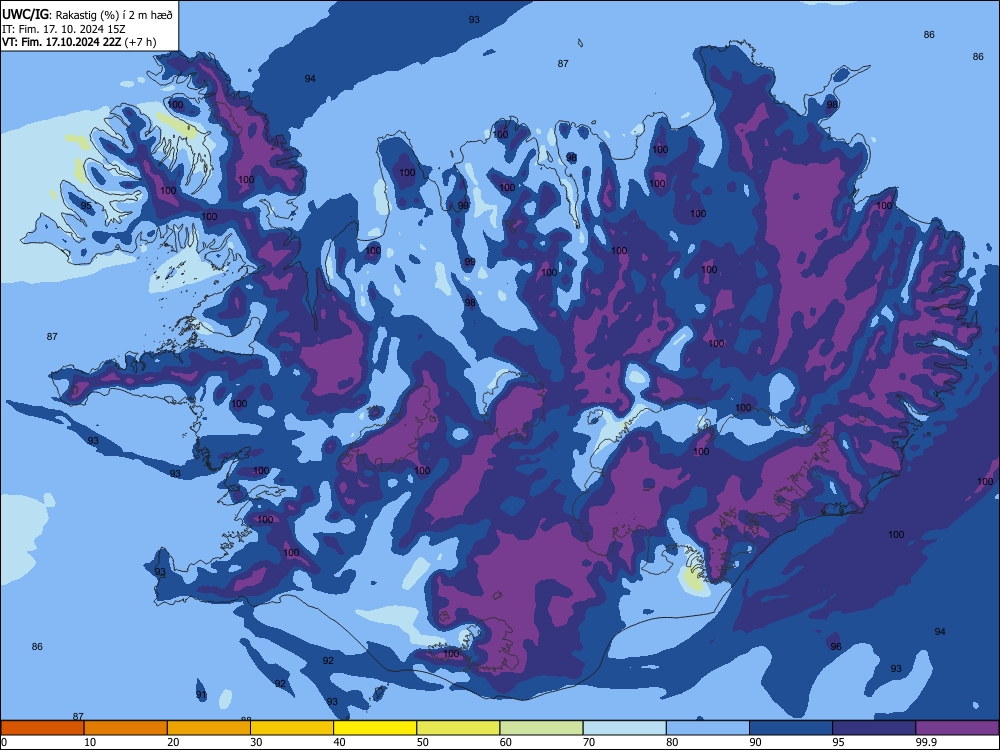Click the '30' label on the color scale
Viewport: 1000px width, 750px height.
tap(256, 742)
